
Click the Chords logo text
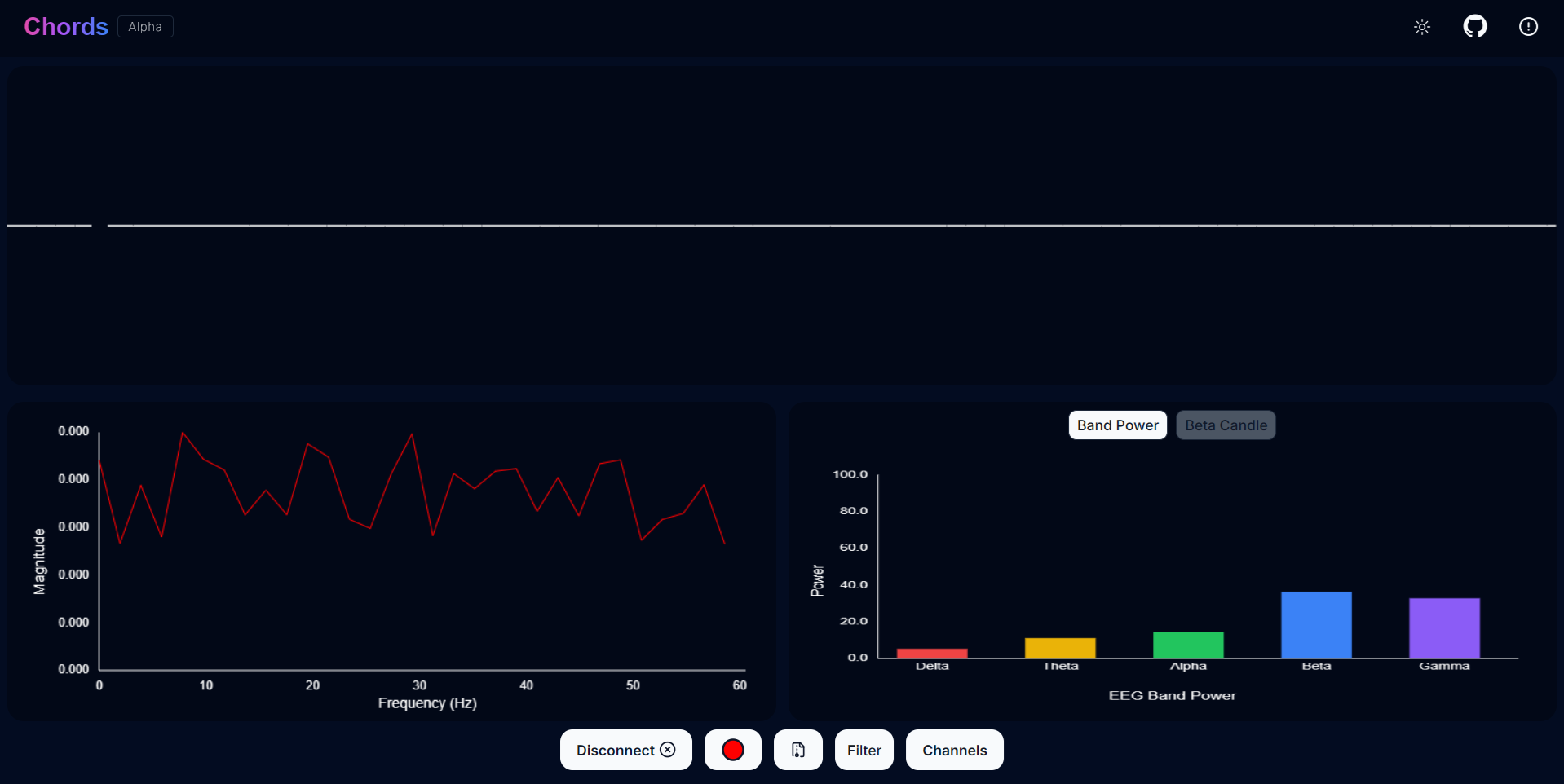pos(65,26)
